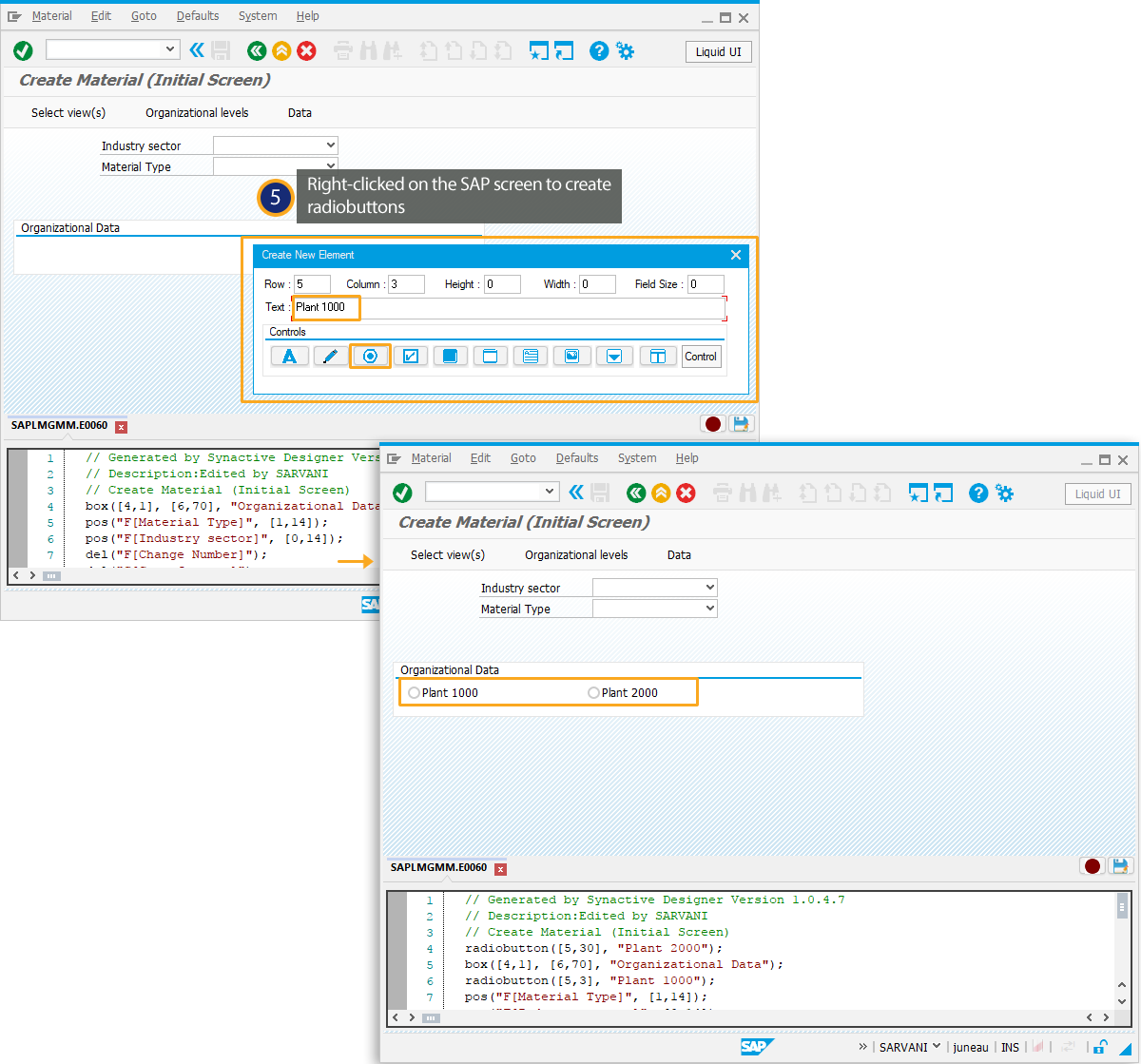Click the Row input field
The image size is (1141, 1064).
pyautogui.click(x=313, y=284)
